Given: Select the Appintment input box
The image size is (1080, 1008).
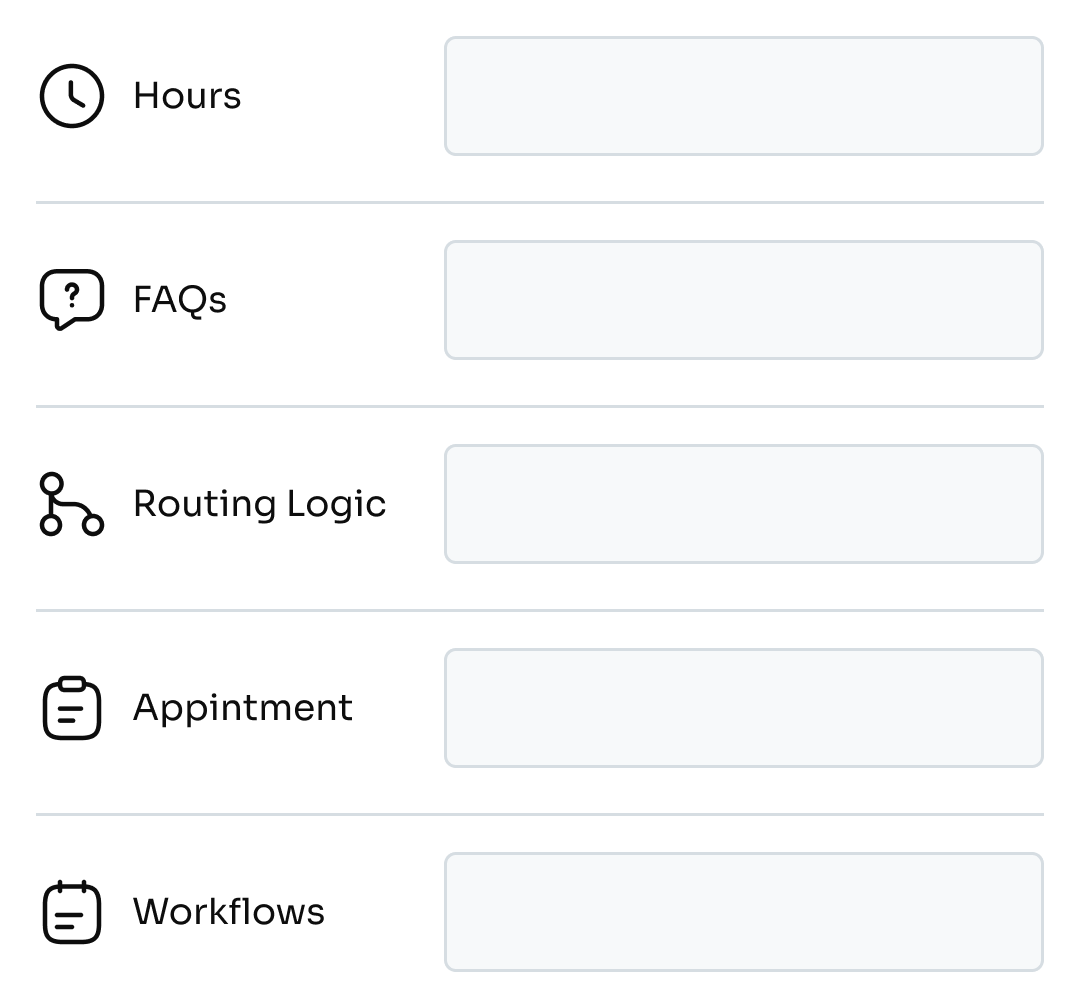Looking at the screenshot, I should coord(744,707).
